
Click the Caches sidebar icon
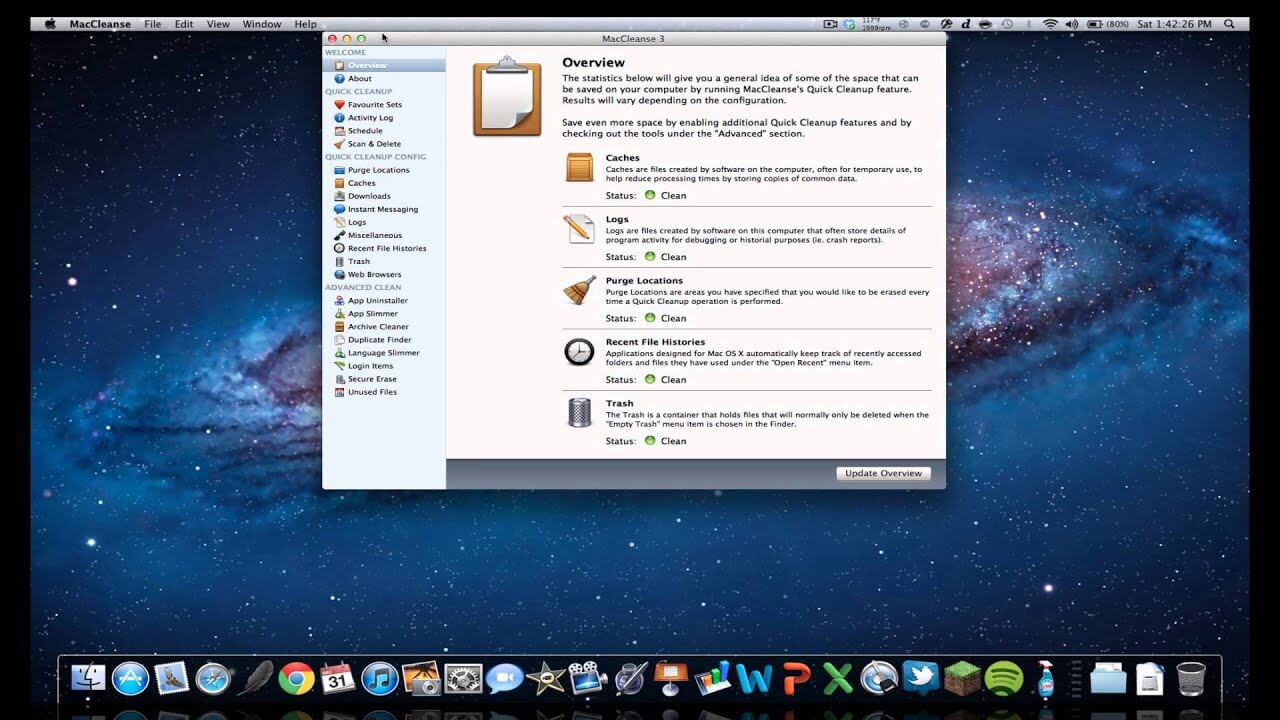click(339, 183)
